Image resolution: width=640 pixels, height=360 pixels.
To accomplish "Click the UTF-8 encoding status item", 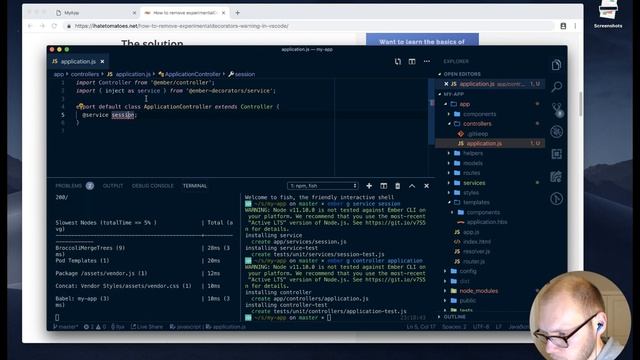I will pyautogui.click(x=481, y=327).
